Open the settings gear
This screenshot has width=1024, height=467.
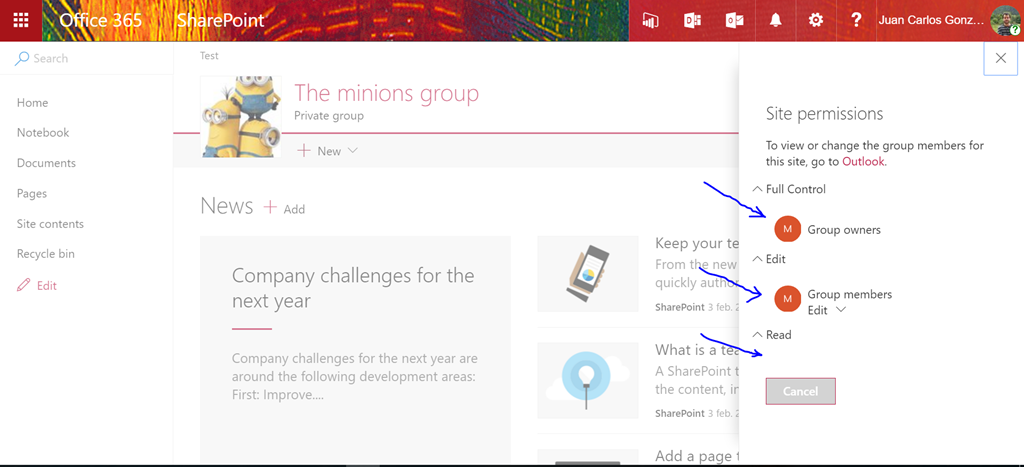click(x=816, y=20)
